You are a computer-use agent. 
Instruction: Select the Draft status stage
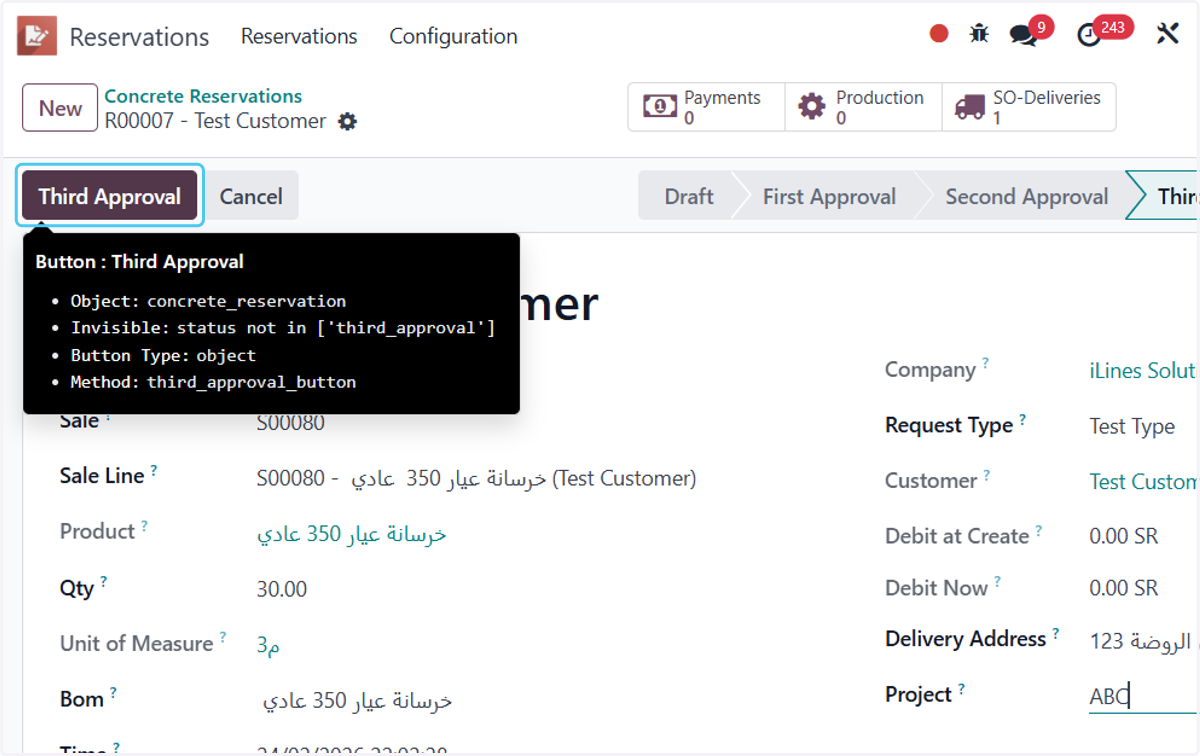[x=688, y=196]
